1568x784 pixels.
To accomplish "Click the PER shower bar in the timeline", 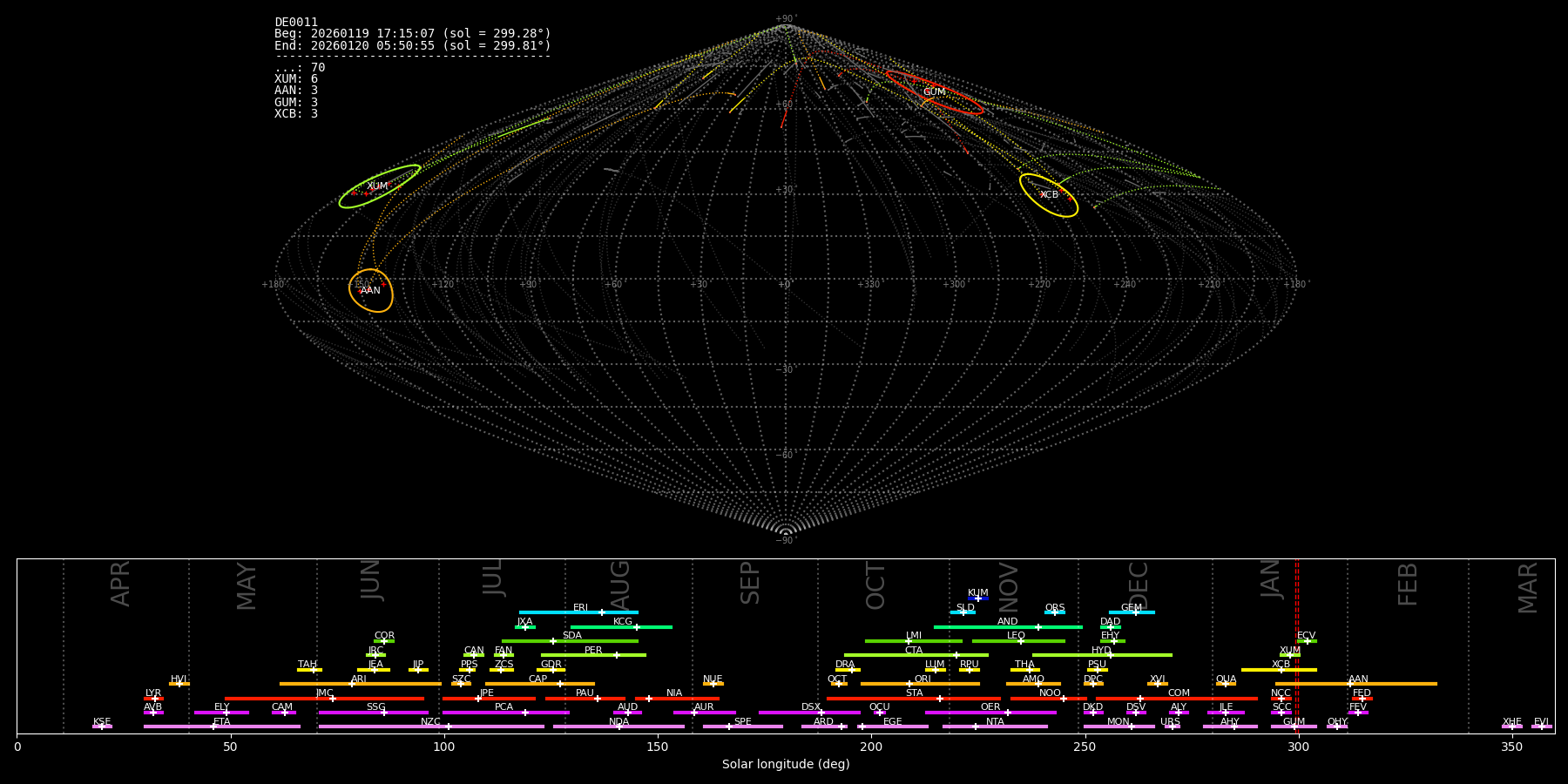I will 593,655.
